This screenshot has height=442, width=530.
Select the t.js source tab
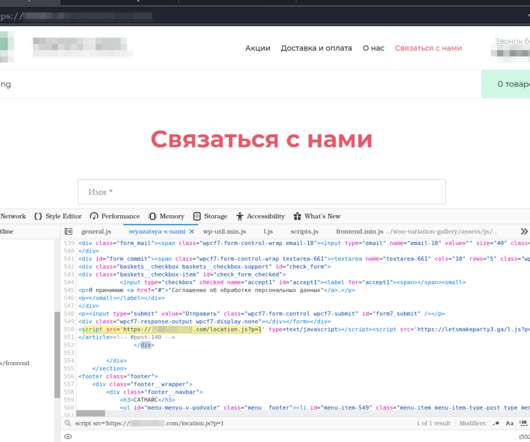(268, 231)
